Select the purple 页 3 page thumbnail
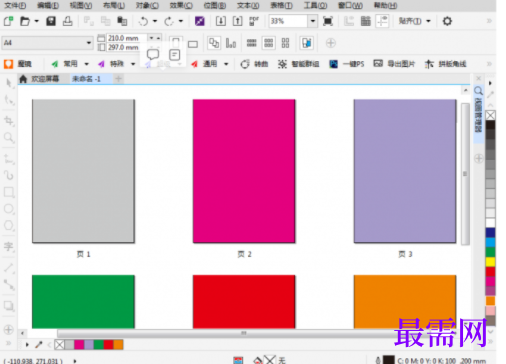Image resolution: width=506 pixels, height=364 pixels. [x=405, y=171]
